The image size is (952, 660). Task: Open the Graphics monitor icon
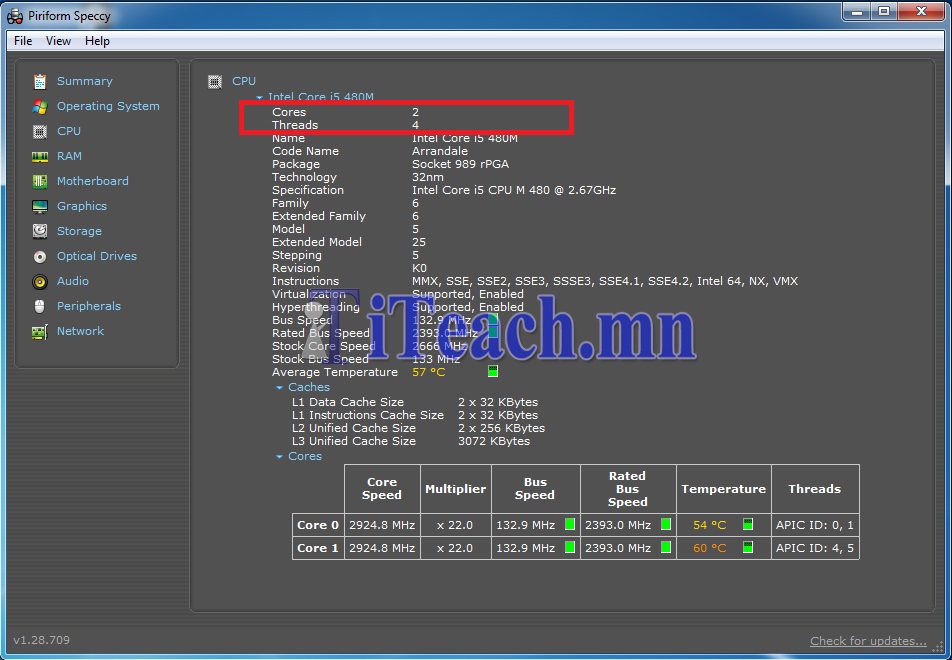(40, 206)
